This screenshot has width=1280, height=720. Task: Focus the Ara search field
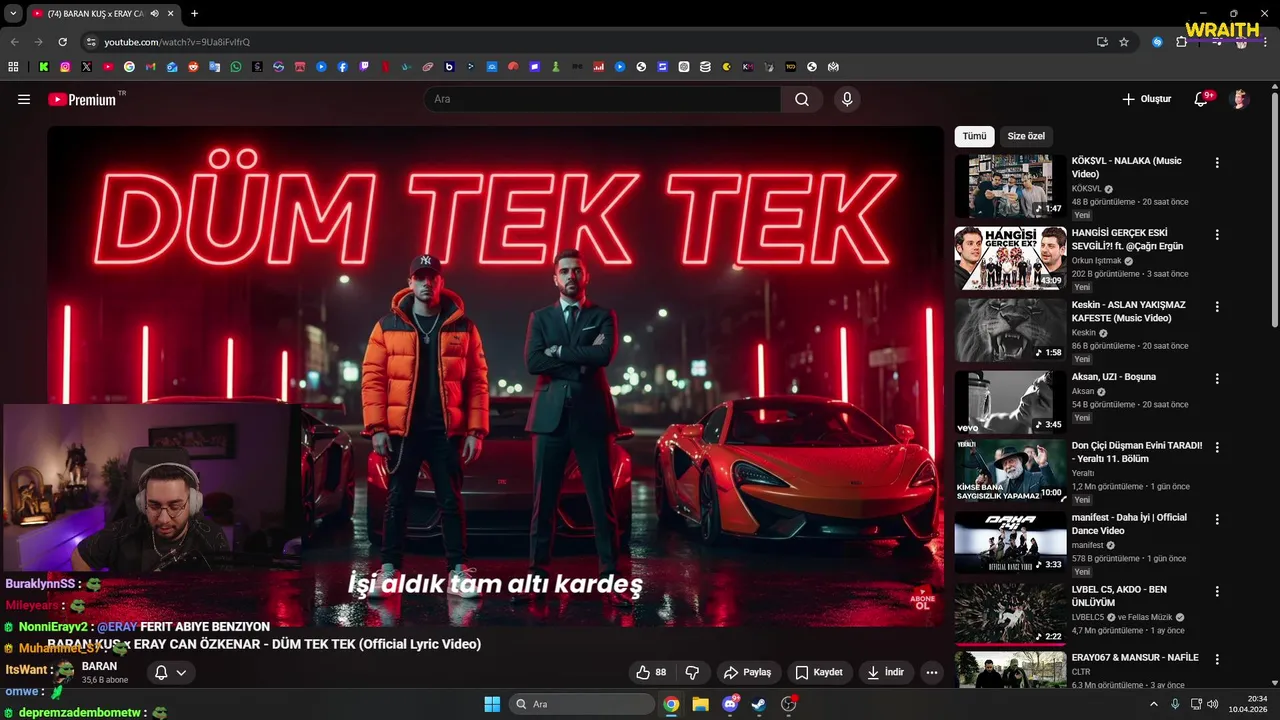point(603,99)
